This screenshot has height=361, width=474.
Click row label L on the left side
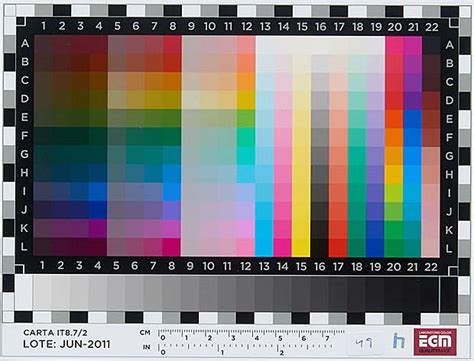[x=24, y=247]
